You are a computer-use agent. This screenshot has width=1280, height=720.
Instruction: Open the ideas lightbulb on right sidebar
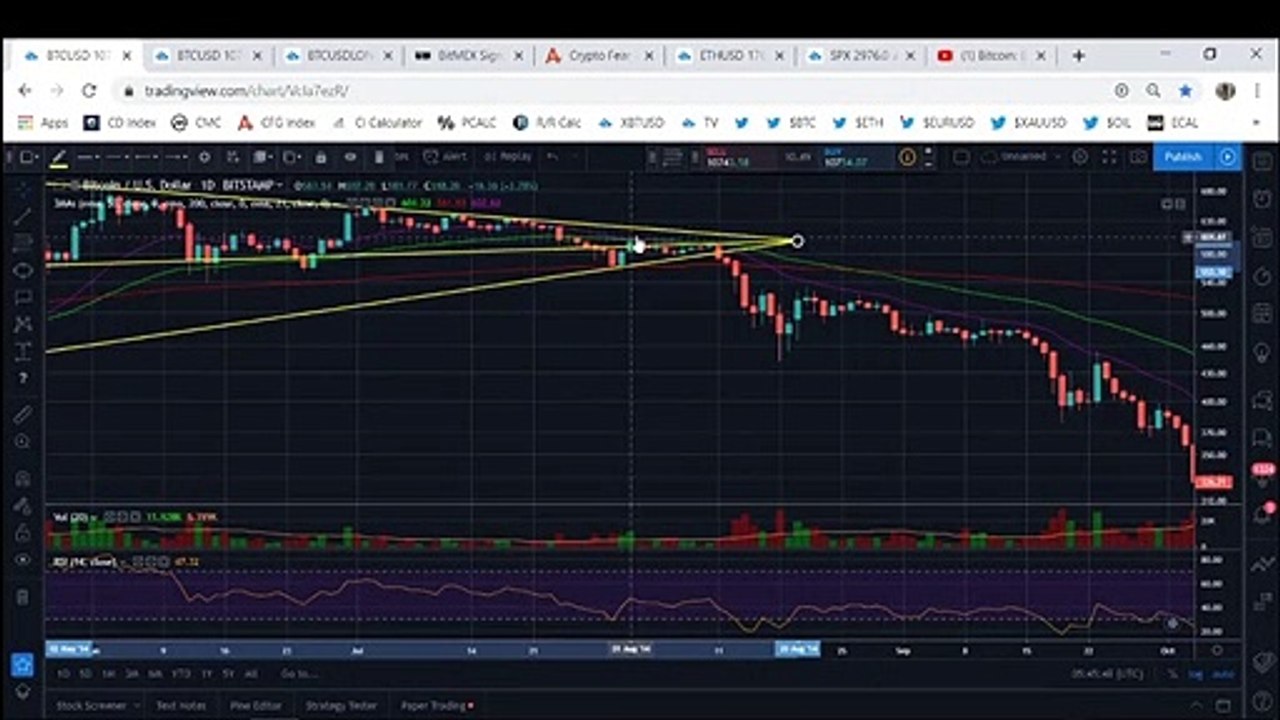click(x=1260, y=351)
